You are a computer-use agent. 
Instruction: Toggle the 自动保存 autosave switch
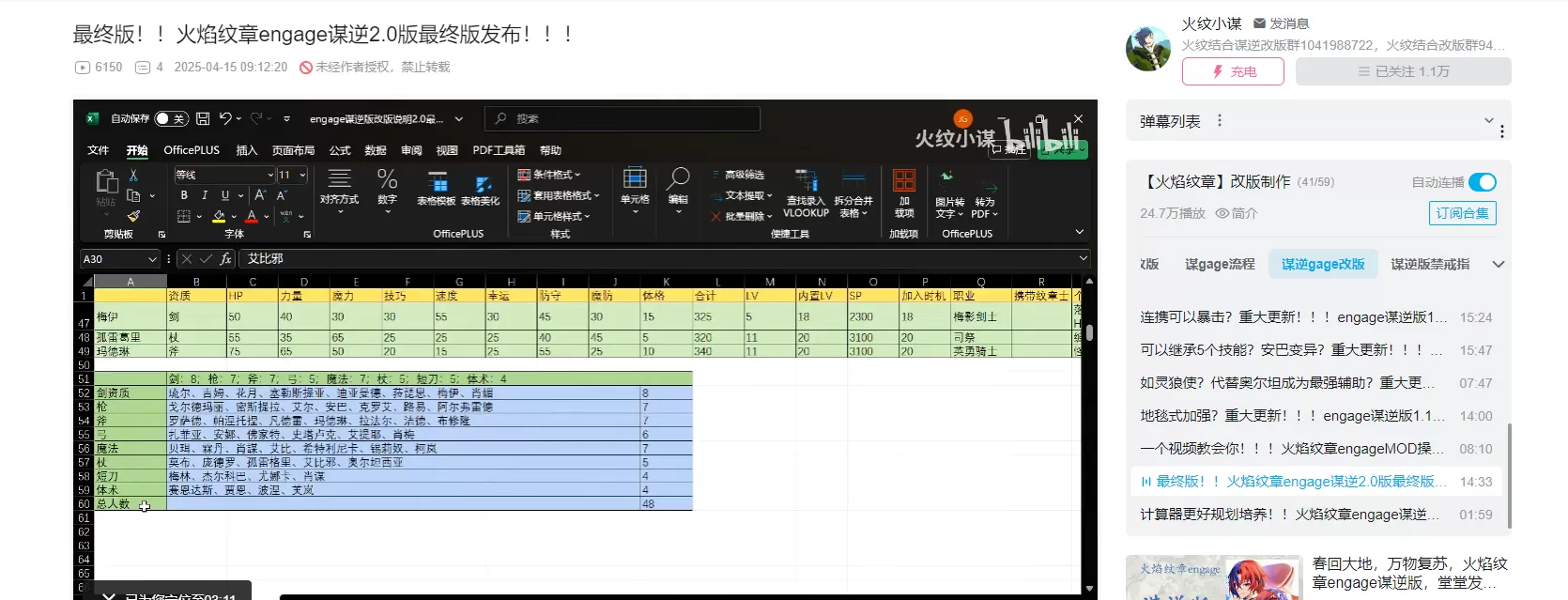coord(172,119)
